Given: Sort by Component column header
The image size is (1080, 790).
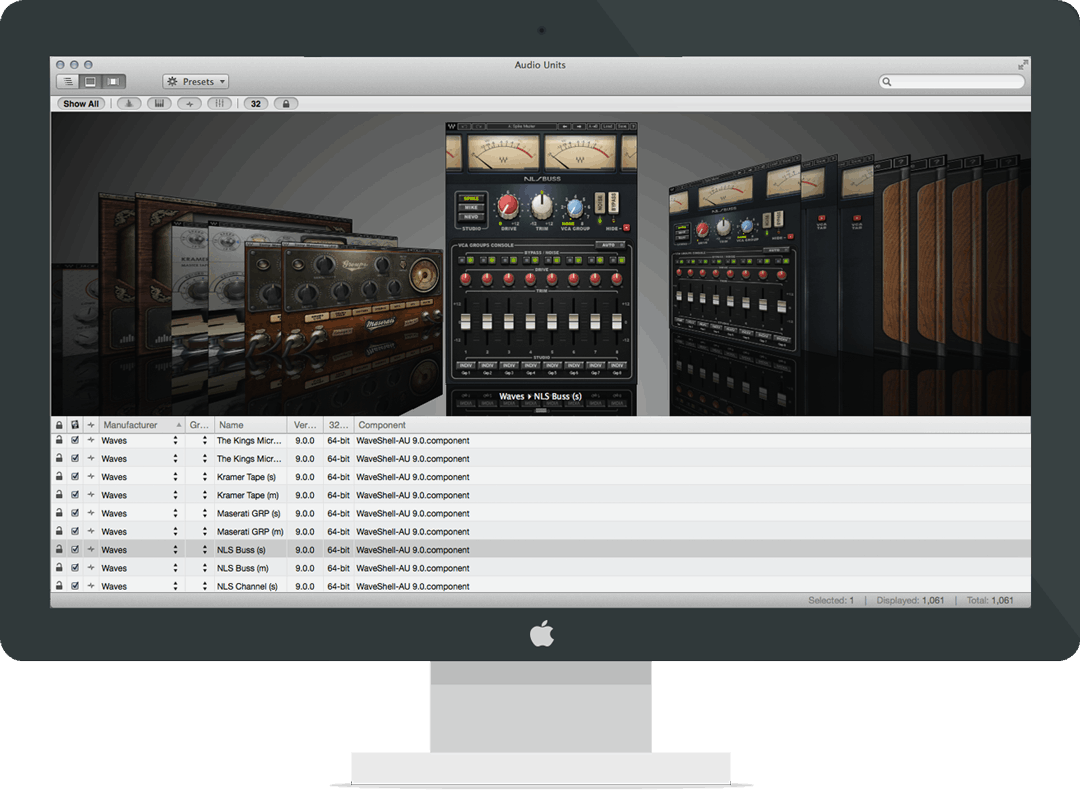Looking at the screenshot, I should coord(692,425).
